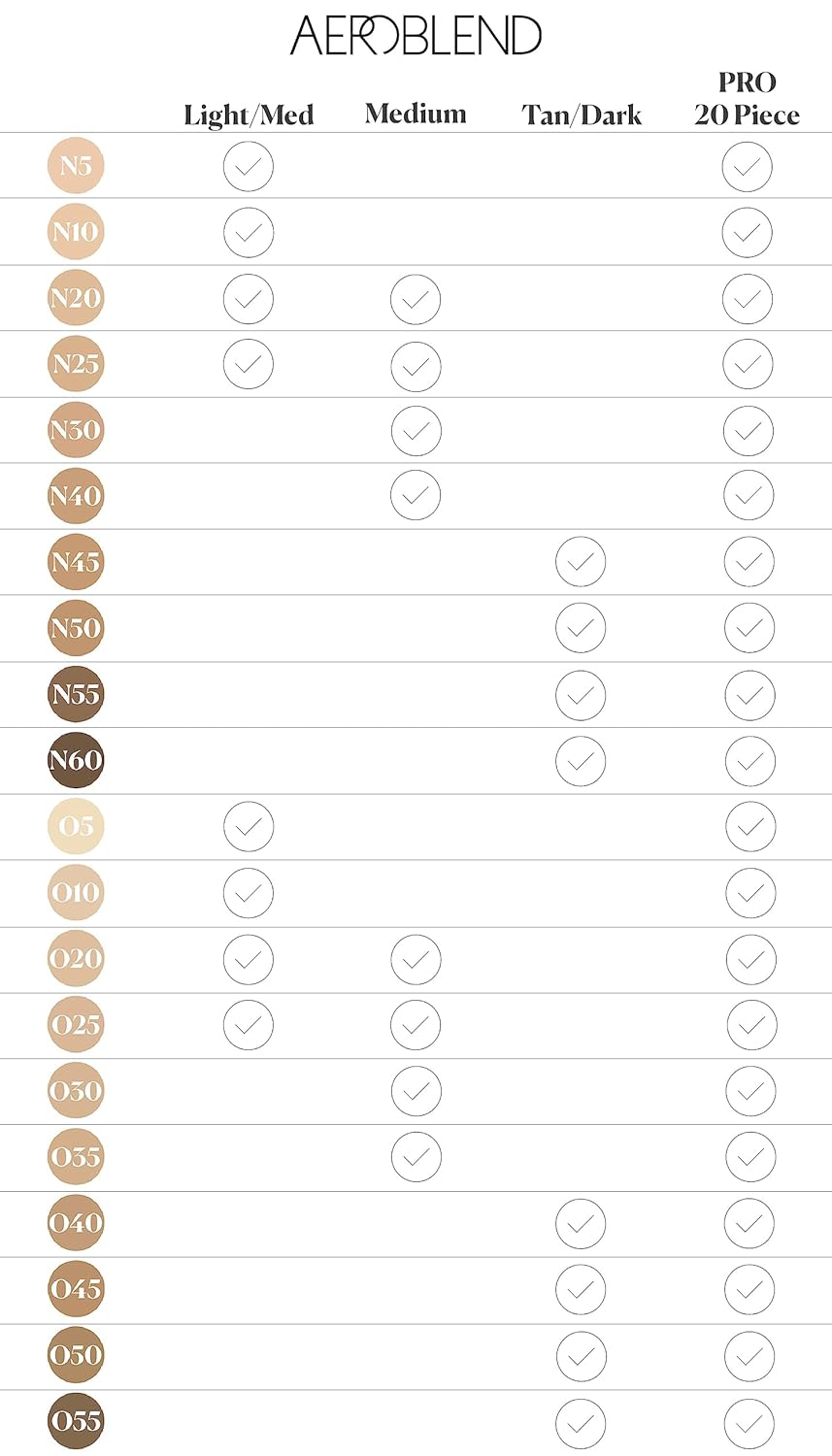Screen dimensions: 832x1456
Task: Click the N55 shade swatch
Action: click(x=76, y=694)
